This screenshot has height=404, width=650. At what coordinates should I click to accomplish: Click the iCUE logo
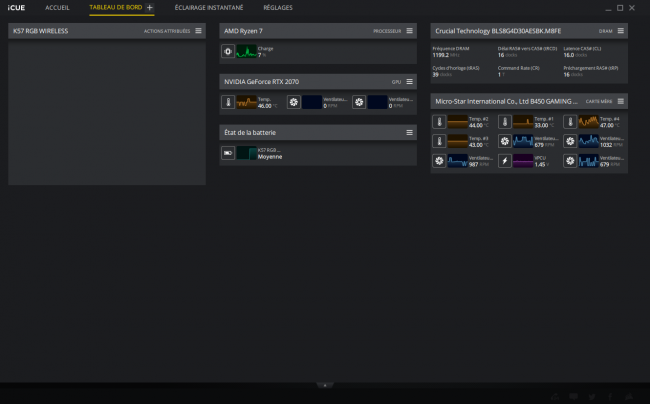tap(16, 7)
